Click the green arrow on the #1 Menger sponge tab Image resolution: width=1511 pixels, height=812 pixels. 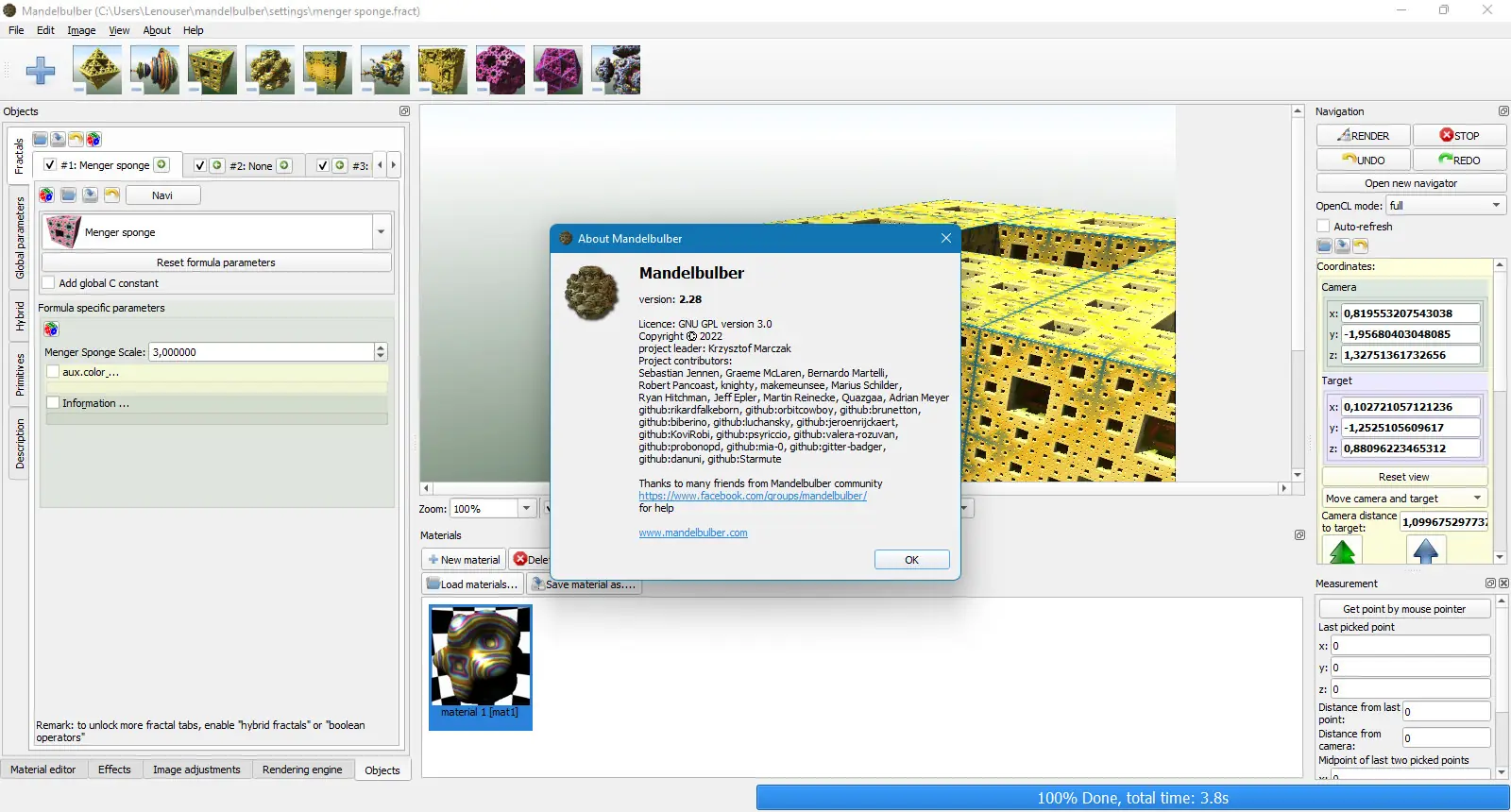coord(162,165)
